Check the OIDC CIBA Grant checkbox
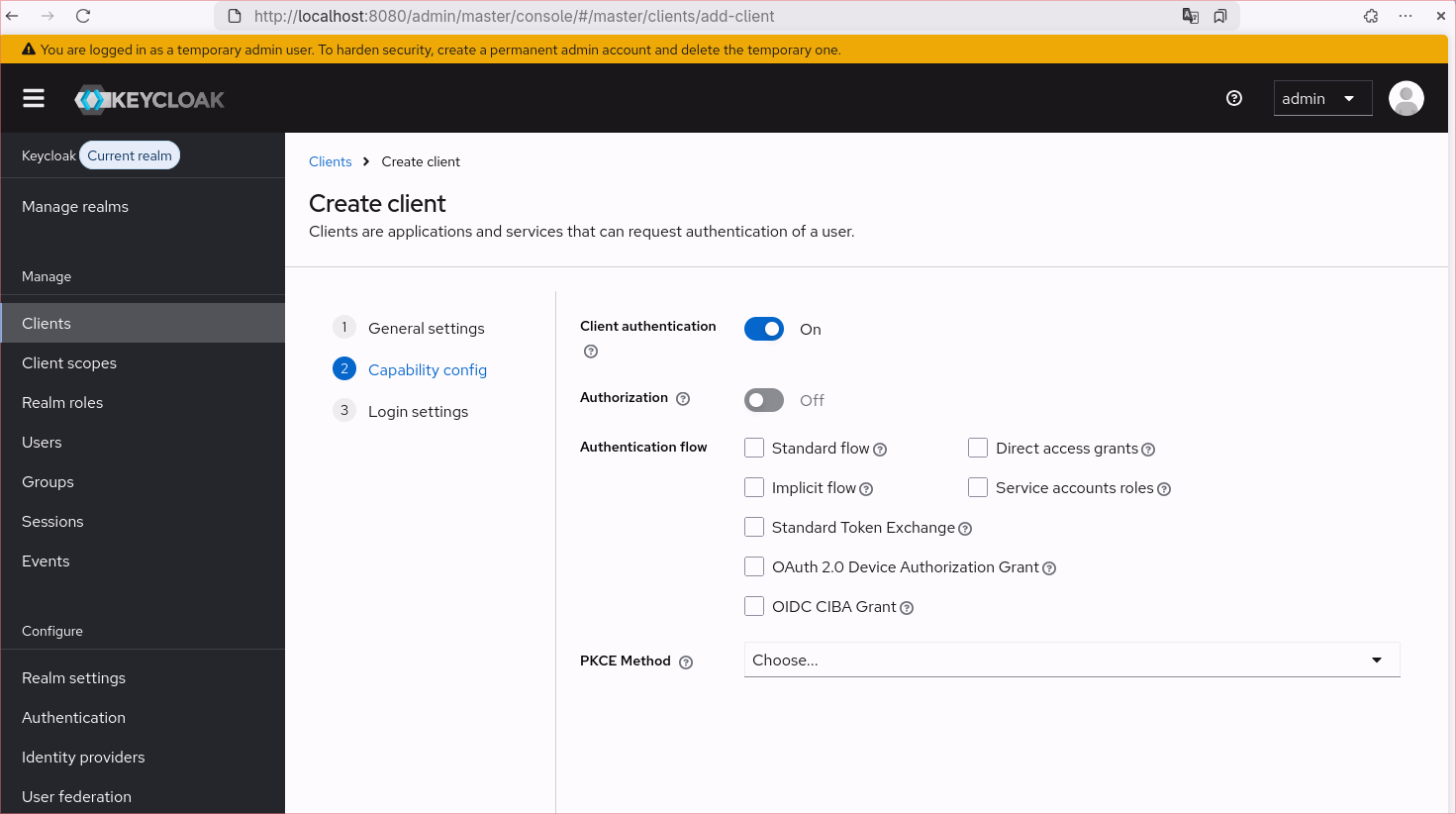This screenshot has height=814, width=1456. (754, 606)
